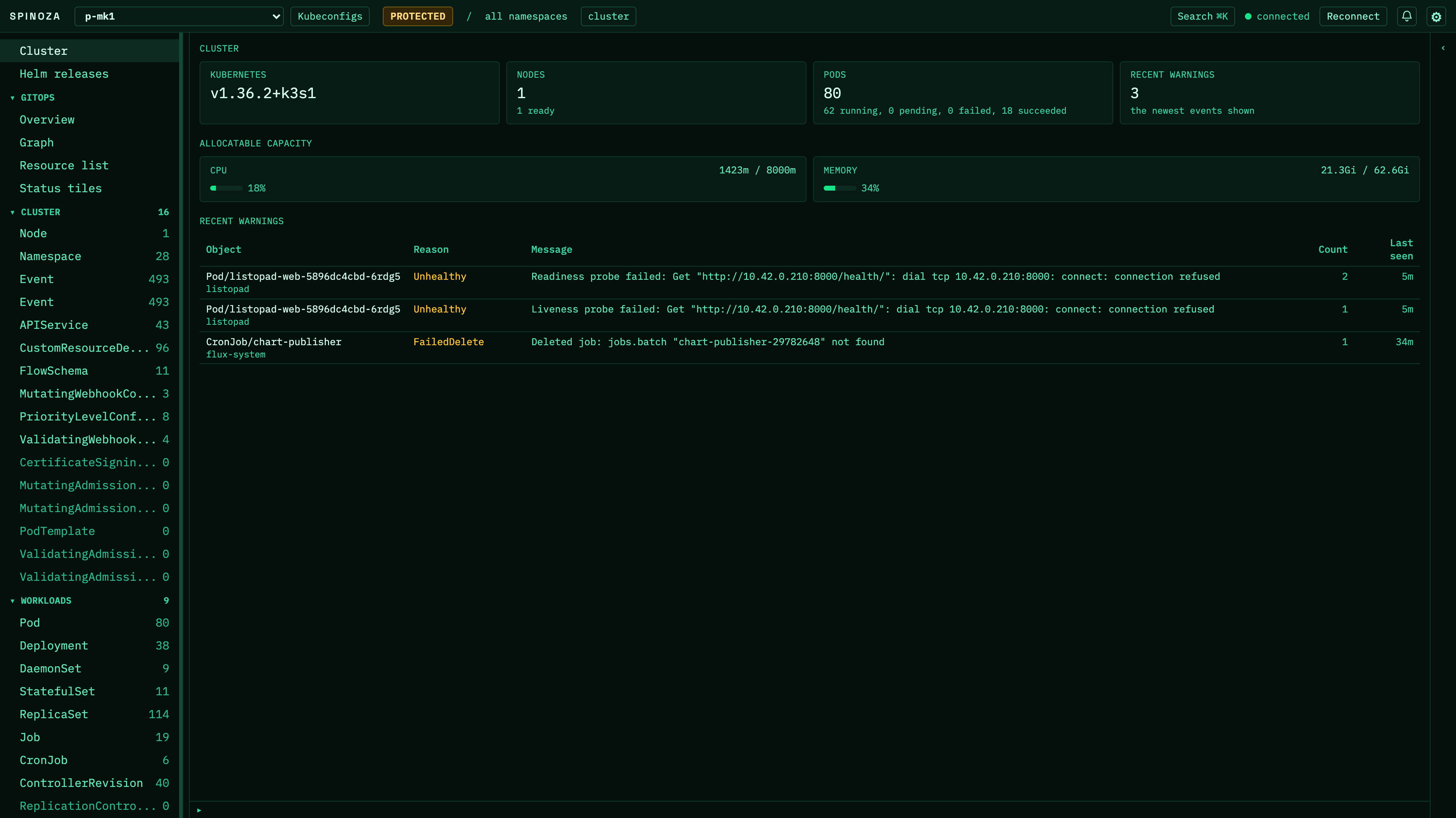This screenshot has width=1456, height=818.
Task: Click the FailedDelete reason
Action: 448,342
